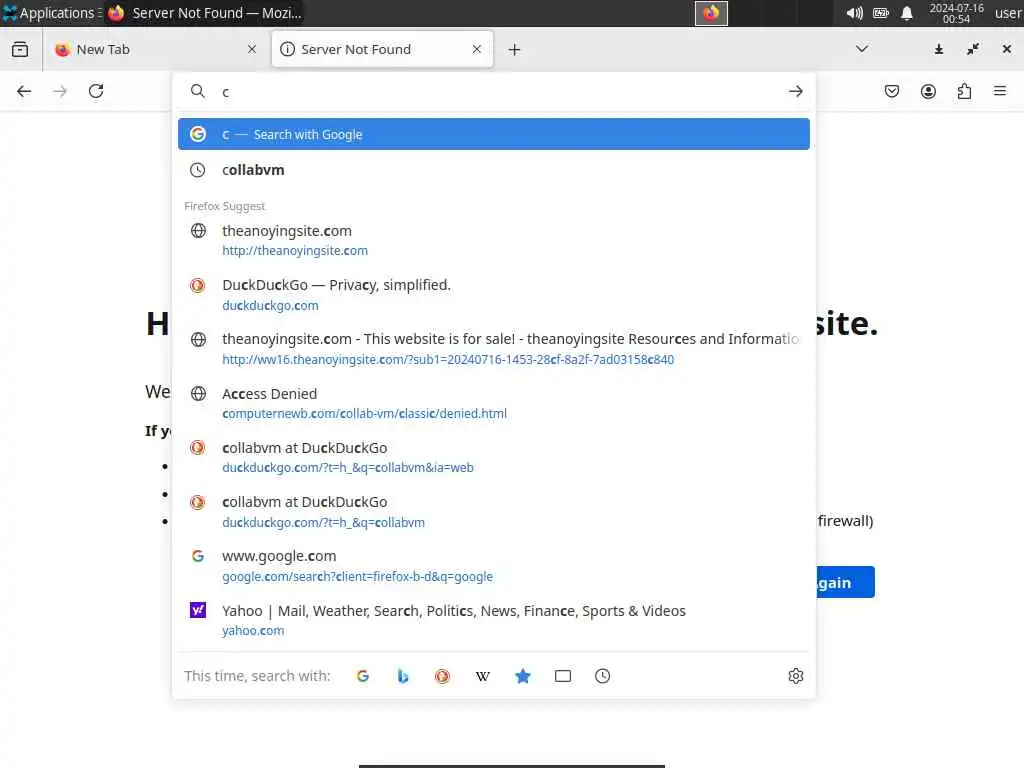Open the Yahoo Mail, Weather suggestion
Screen dimensions: 1024x768
coord(494,620)
